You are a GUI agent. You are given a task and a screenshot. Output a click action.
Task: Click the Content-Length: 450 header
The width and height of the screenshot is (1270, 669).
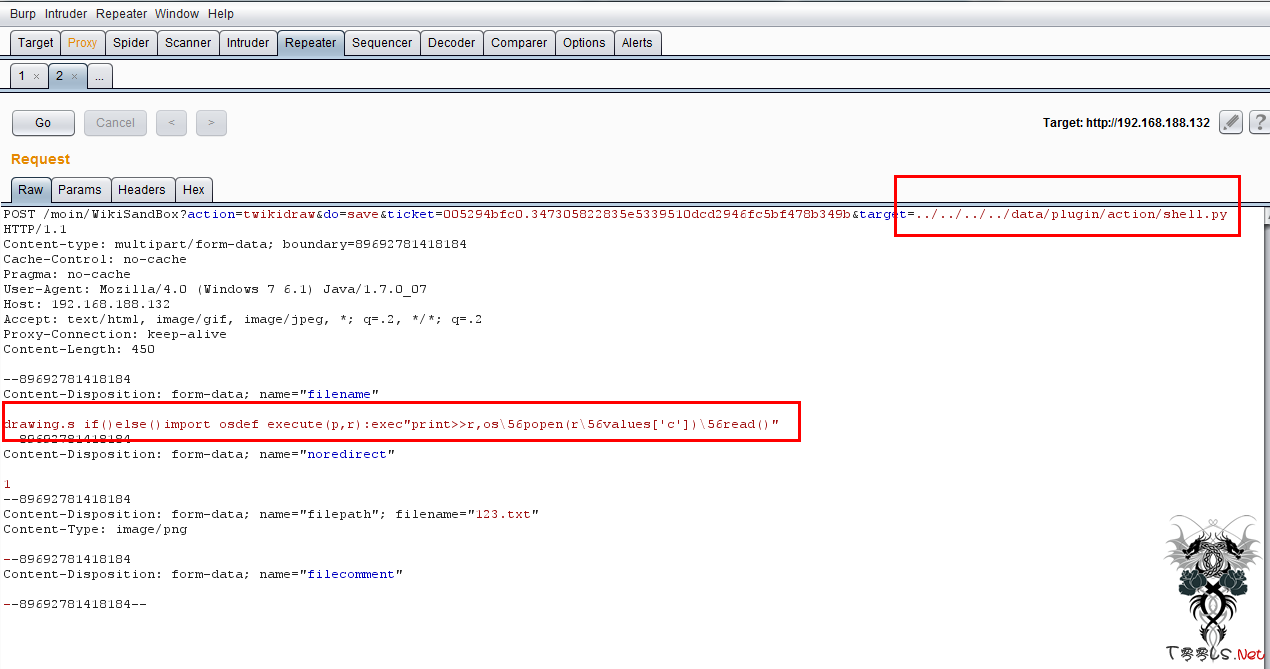coord(79,349)
